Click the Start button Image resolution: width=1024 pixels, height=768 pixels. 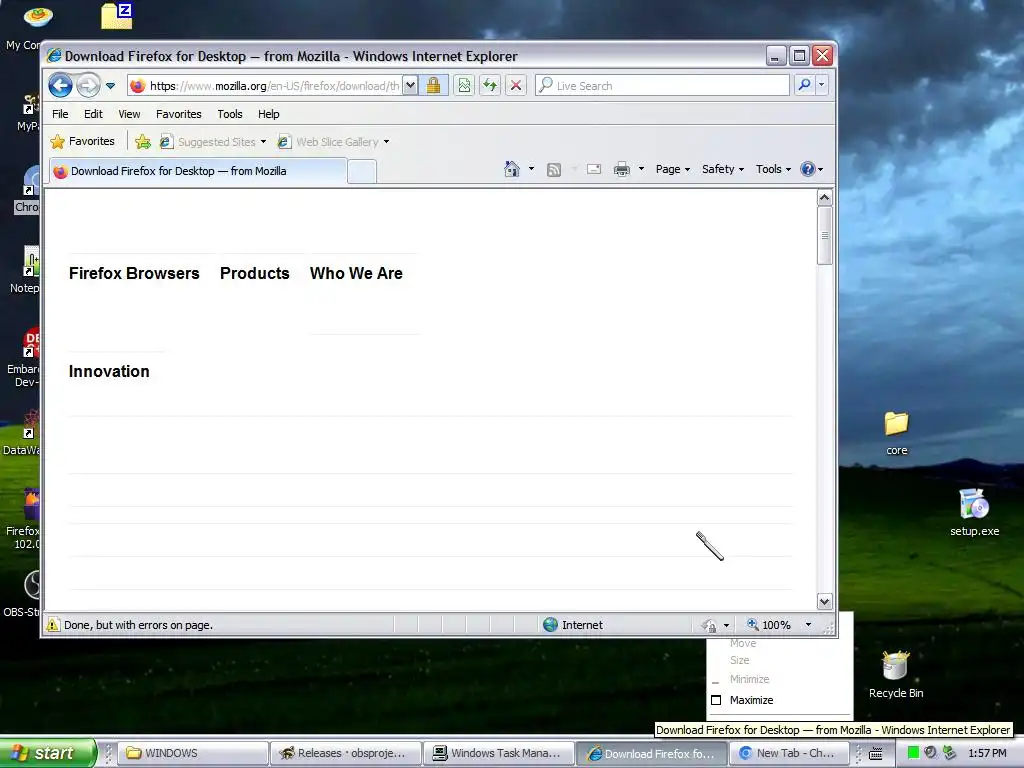(x=47, y=753)
